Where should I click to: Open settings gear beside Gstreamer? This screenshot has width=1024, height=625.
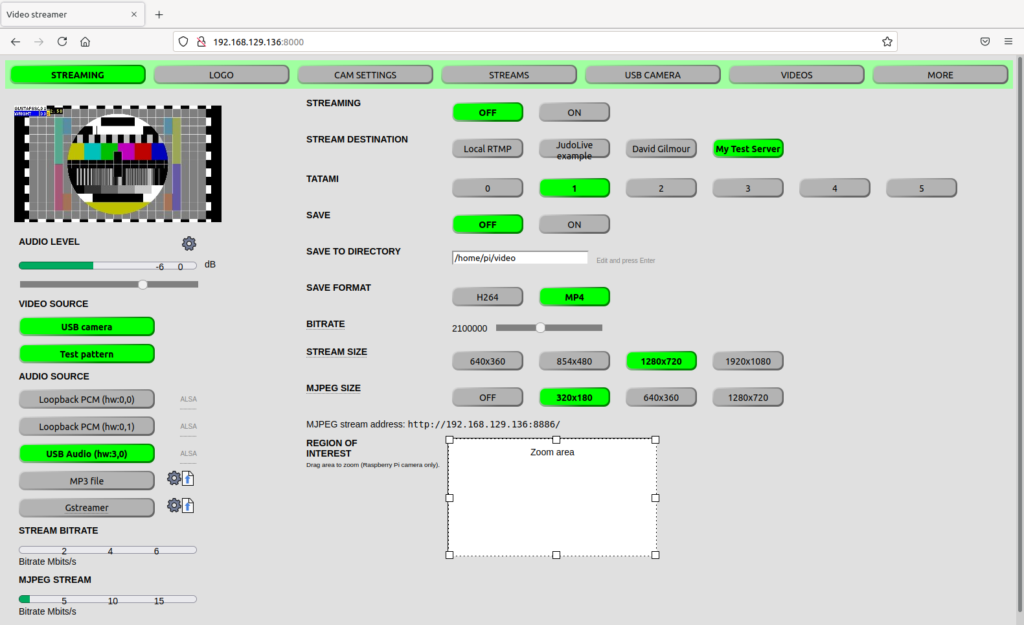[x=174, y=506]
